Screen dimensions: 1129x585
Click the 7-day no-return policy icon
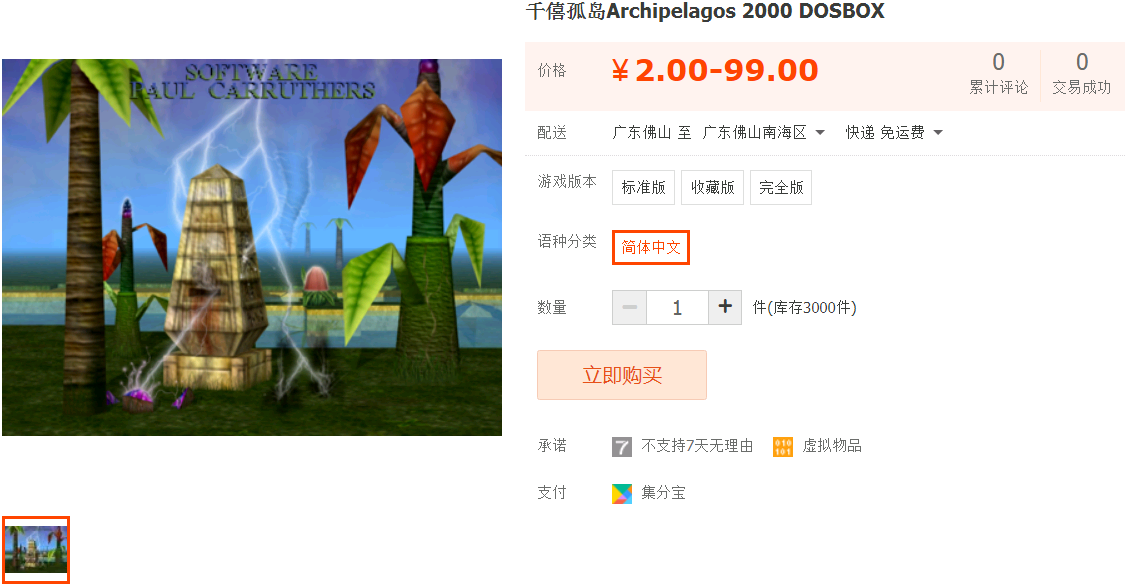click(621, 447)
